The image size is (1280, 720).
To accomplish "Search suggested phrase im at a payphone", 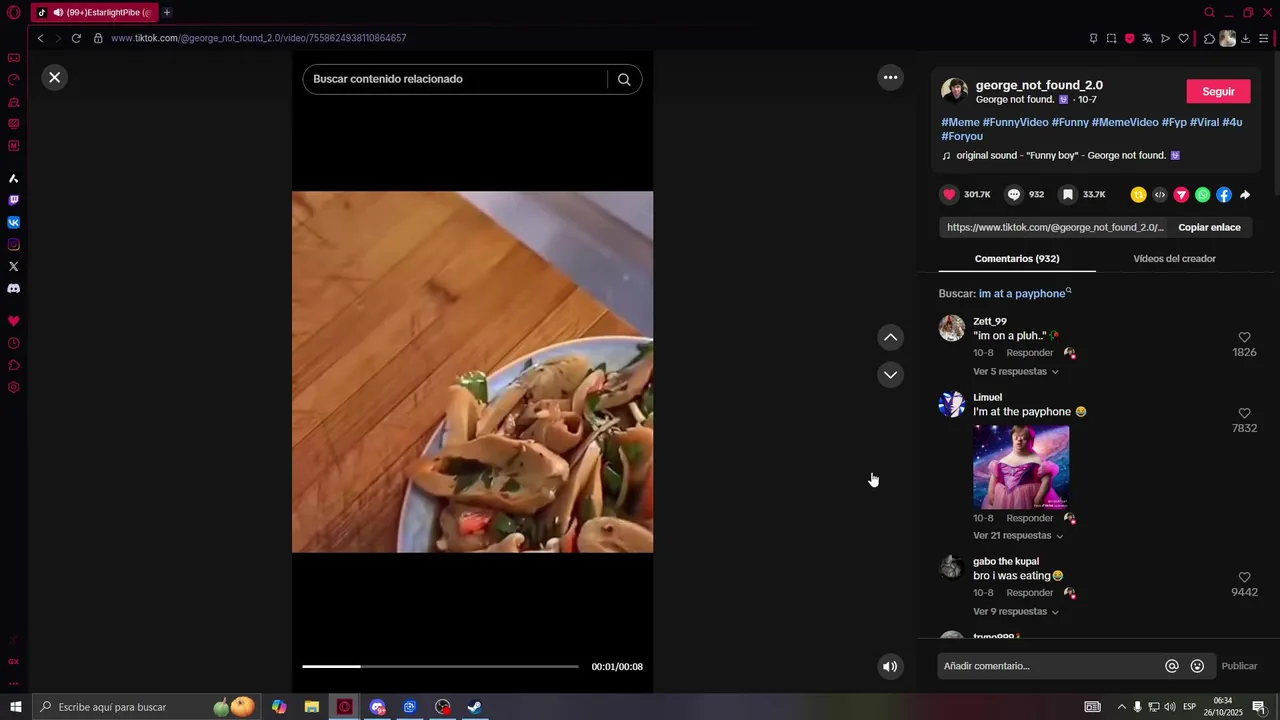I will pos(1022,293).
